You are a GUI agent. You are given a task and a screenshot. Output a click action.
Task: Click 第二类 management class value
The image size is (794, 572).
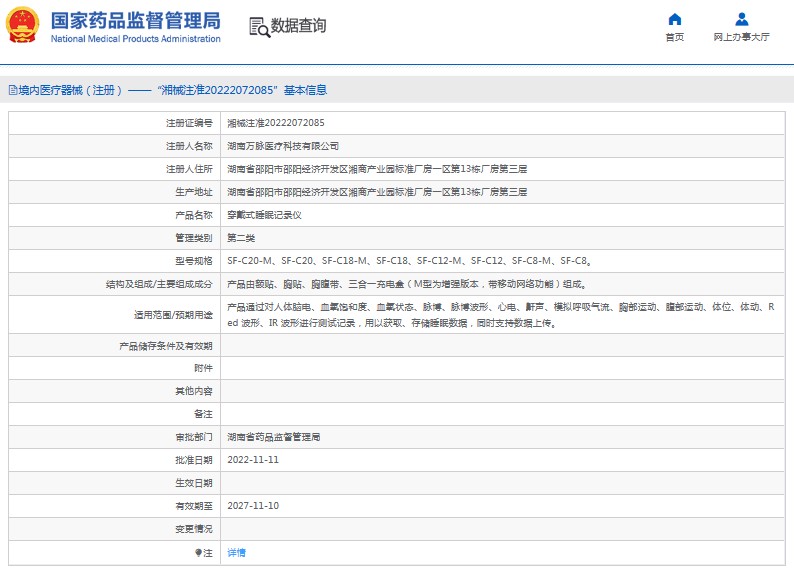tap(241, 238)
